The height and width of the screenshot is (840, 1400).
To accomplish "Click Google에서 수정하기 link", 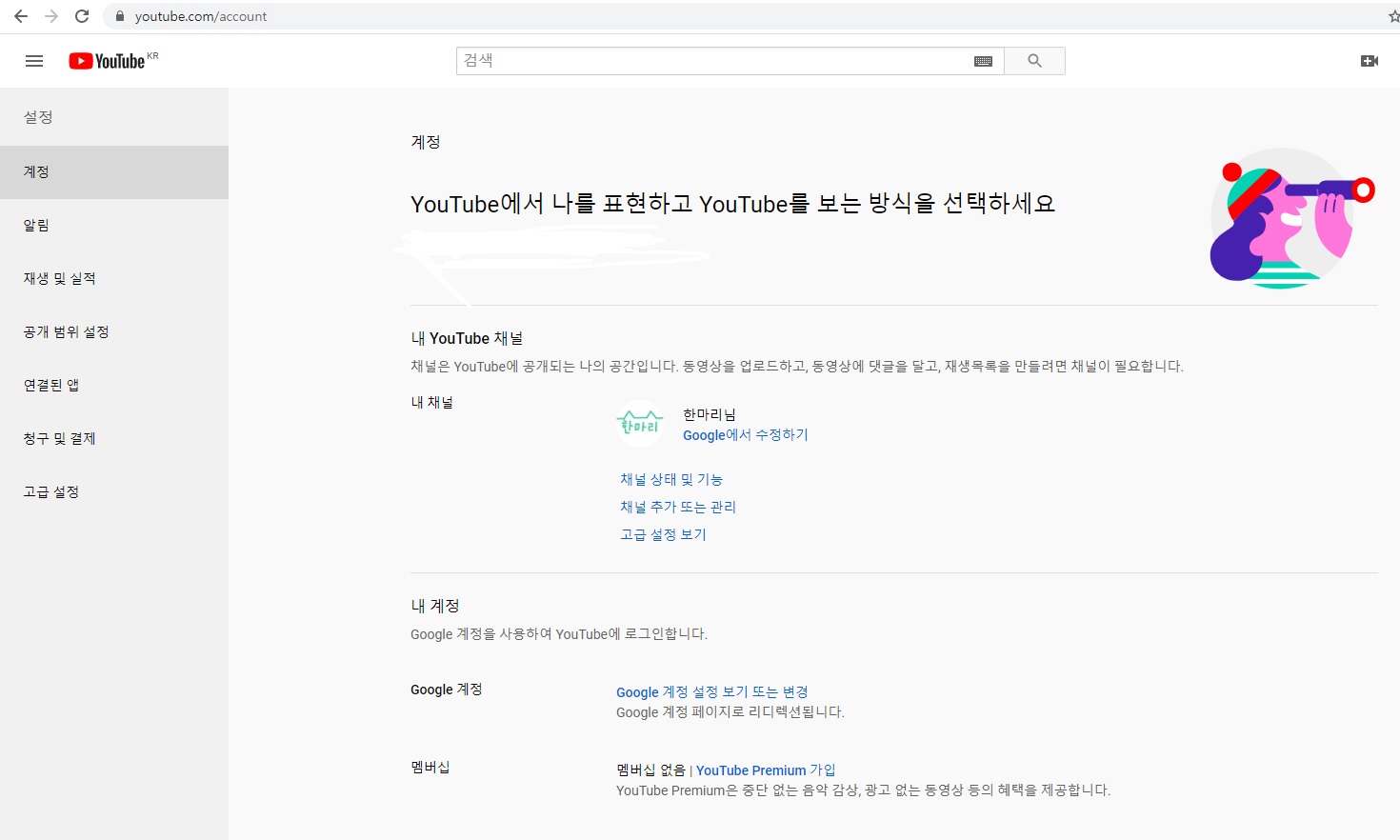I will (x=746, y=435).
